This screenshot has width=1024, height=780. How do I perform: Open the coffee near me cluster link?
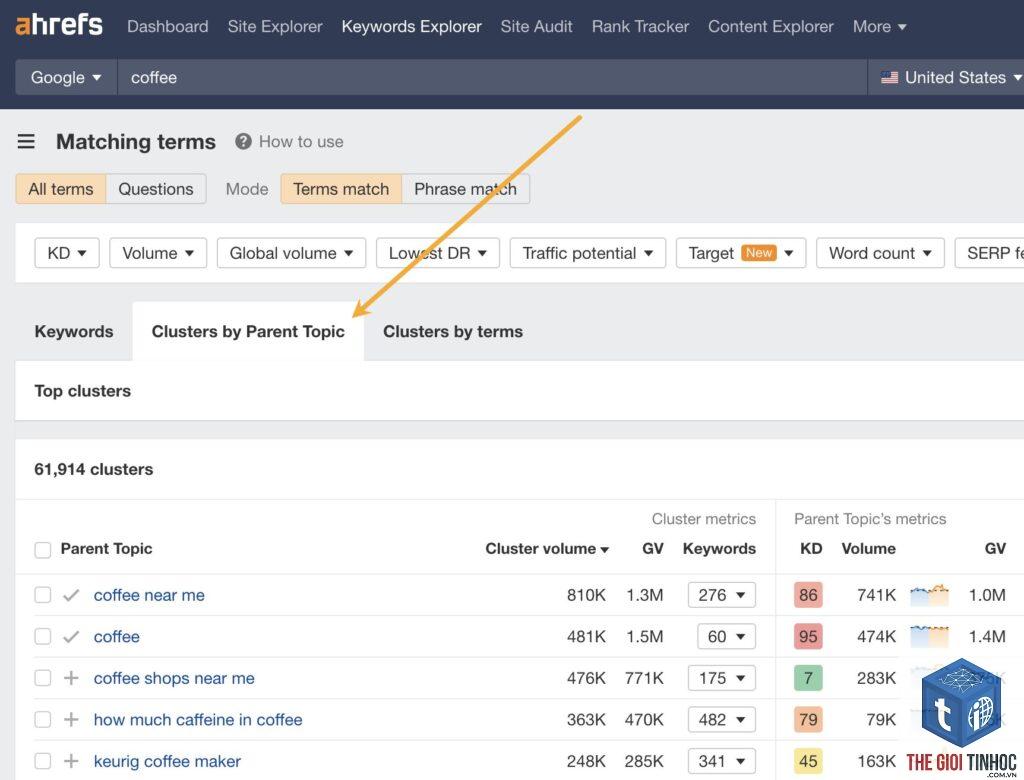[149, 595]
